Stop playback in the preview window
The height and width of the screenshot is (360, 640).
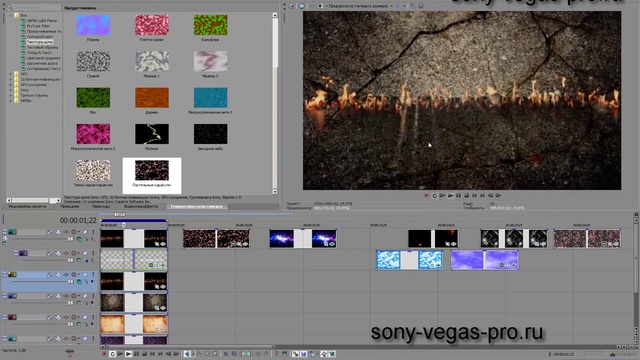[x=466, y=196]
